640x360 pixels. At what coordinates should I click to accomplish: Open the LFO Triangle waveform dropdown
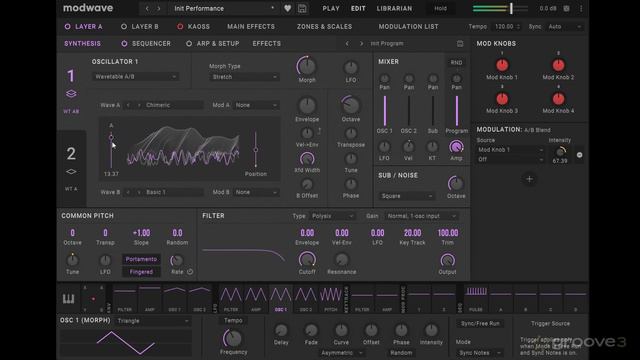(153, 321)
